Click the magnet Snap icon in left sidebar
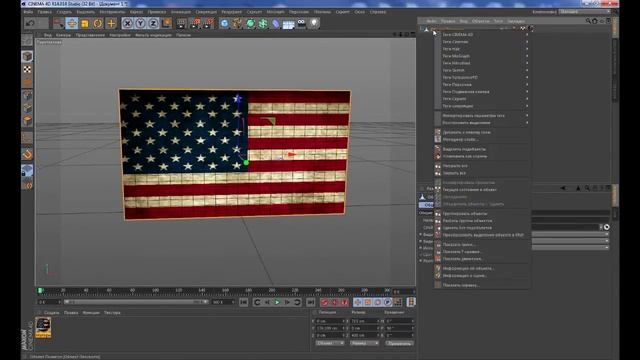Image resolution: width=640 pixels, height=360 pixels. 27,154
